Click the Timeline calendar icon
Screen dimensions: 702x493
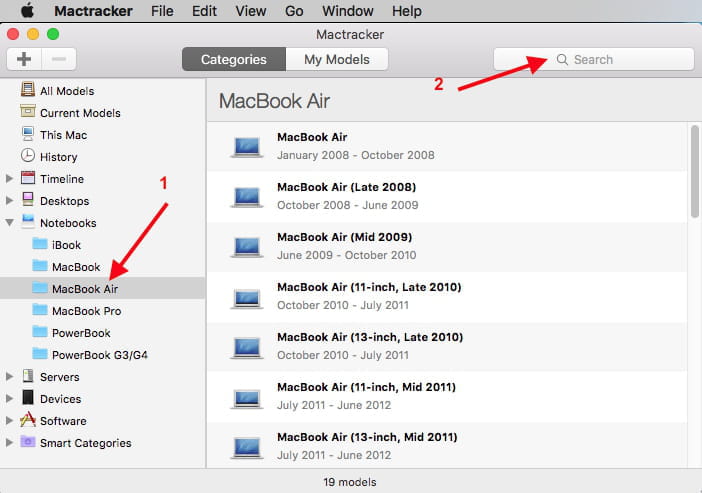click(x=28, y=178)
